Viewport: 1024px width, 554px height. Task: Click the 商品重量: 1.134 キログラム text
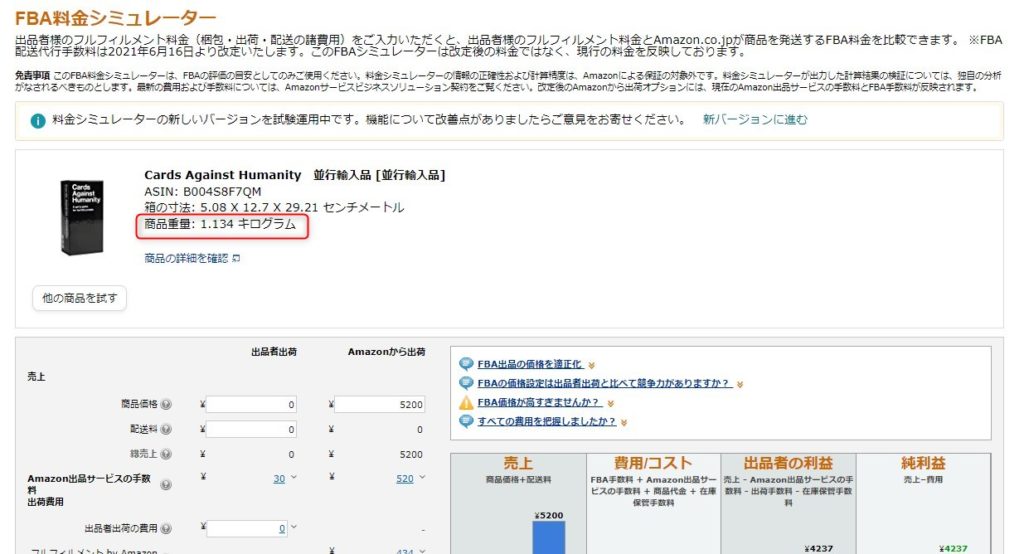pyautogui.click(x=220, y=224)
